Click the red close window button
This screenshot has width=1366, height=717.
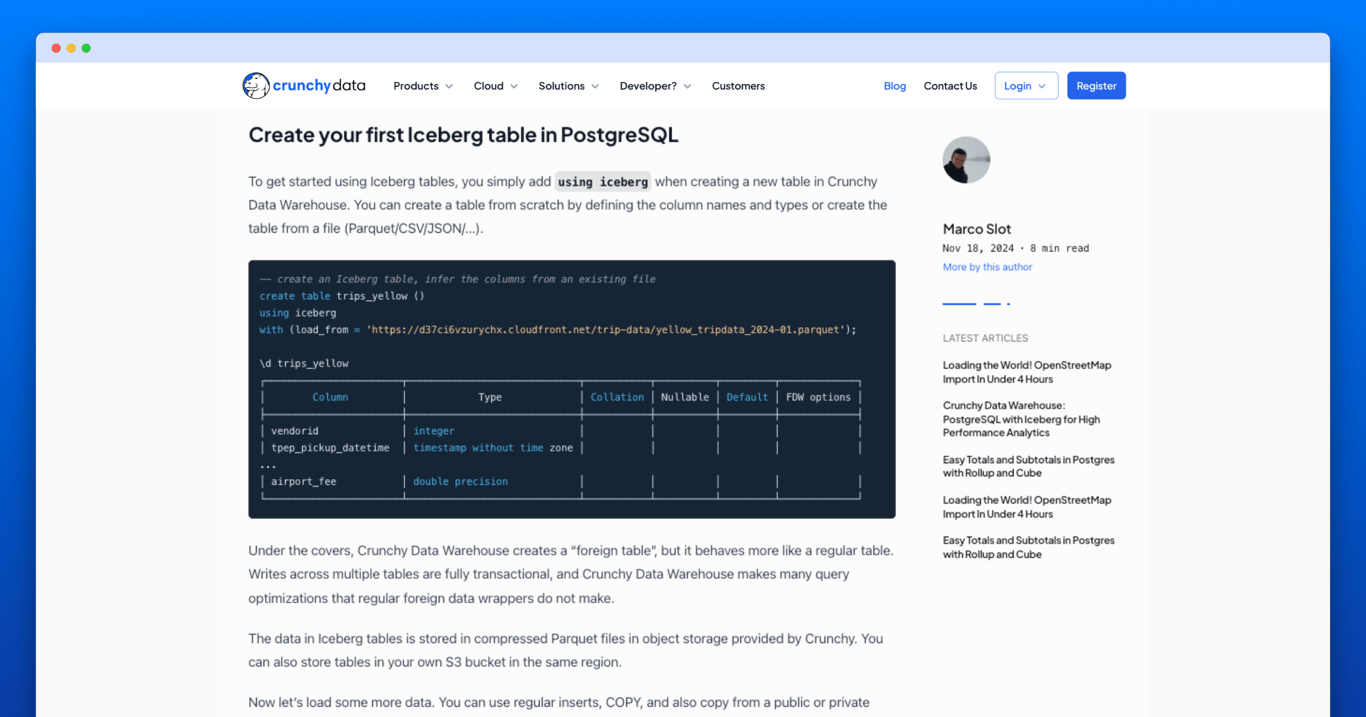(56, 48)
